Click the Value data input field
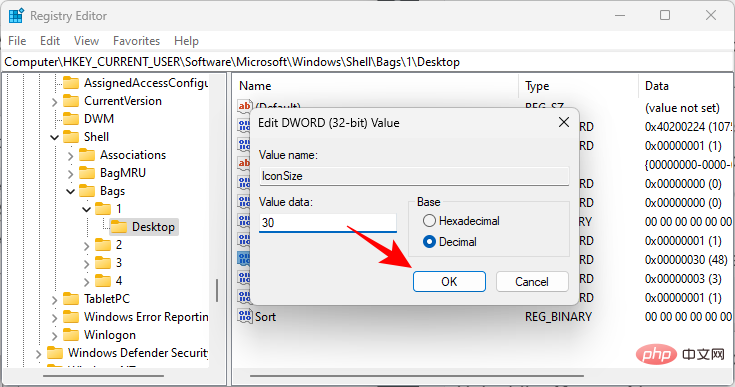The height and width of the screenshot is (387, 735). [328, 223]
